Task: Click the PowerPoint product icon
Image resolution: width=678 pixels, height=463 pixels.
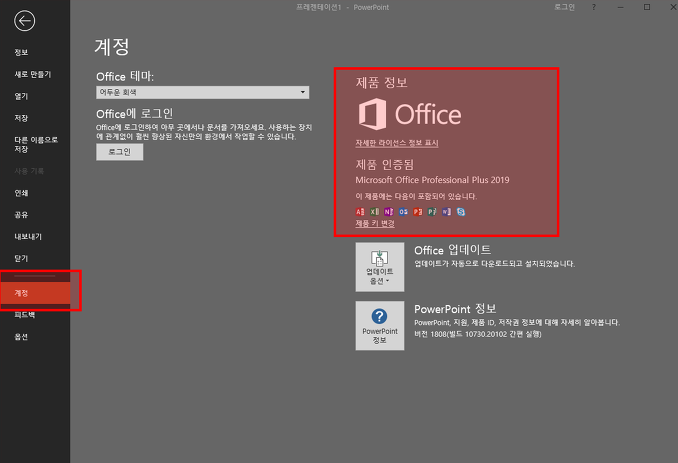Action: click(418, 211)
